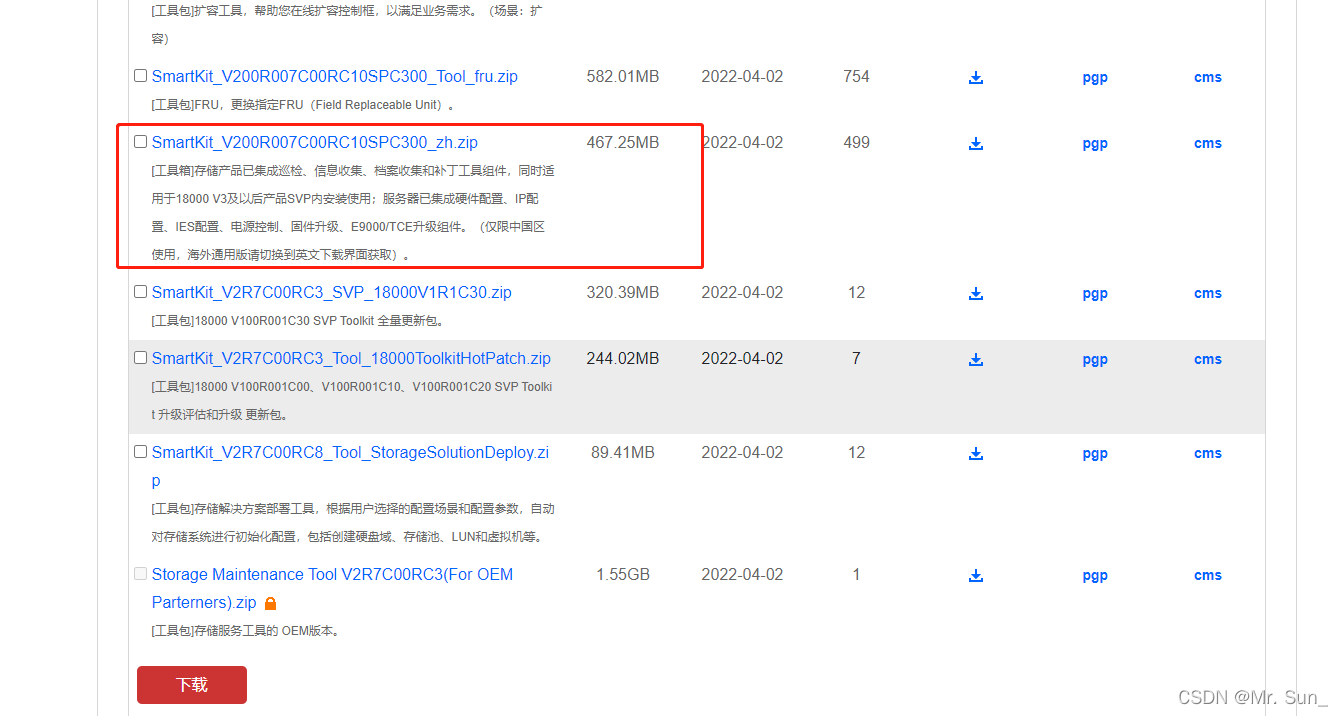Click description '[工具包]存储服务工具的 OEM版本。'
This screenshot has width=1343, height=716.
click(246, 631)
